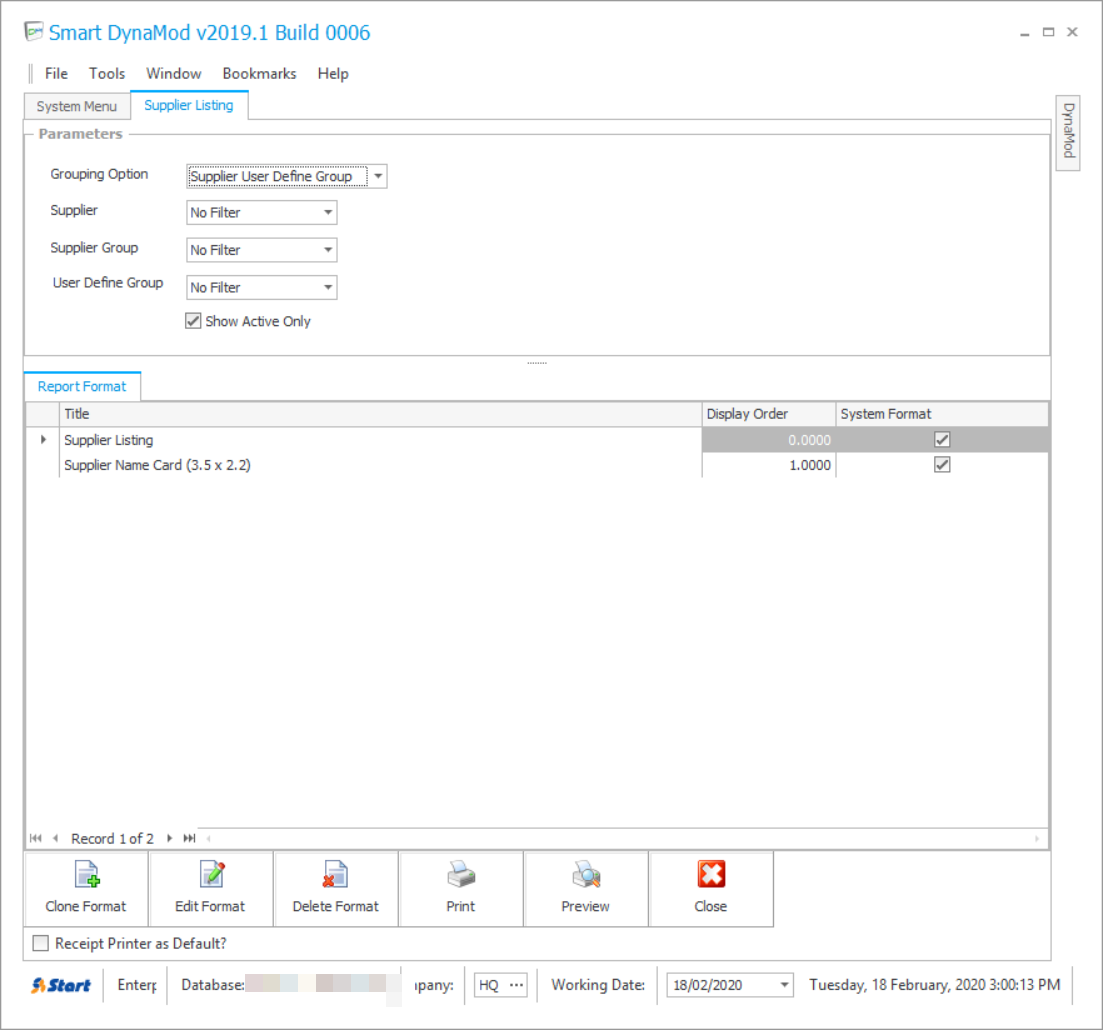Open the Working Date dropdown calendar
1103x1030 pixels.
(x=784, y=985)
